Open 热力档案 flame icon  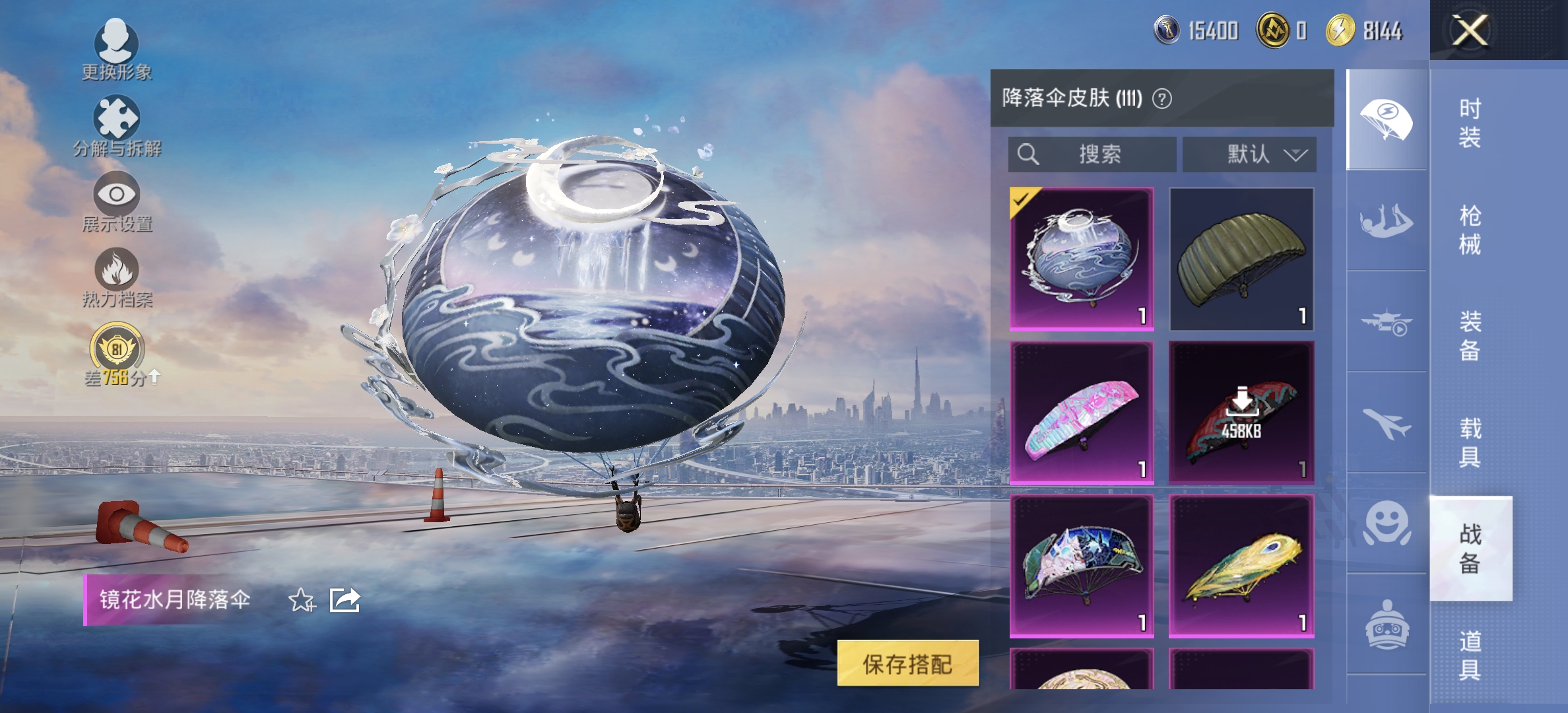click(x=116, y=269)
